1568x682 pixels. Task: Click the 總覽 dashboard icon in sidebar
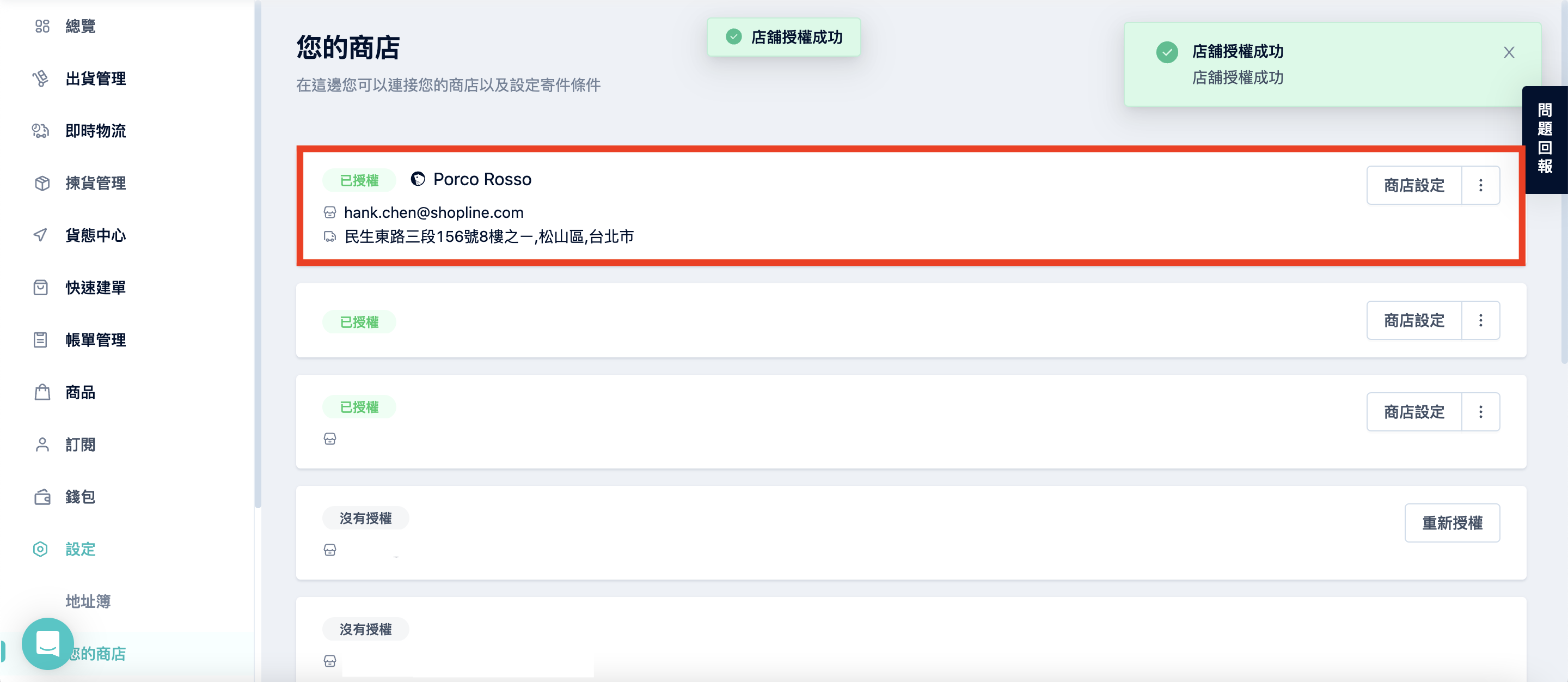42,26
